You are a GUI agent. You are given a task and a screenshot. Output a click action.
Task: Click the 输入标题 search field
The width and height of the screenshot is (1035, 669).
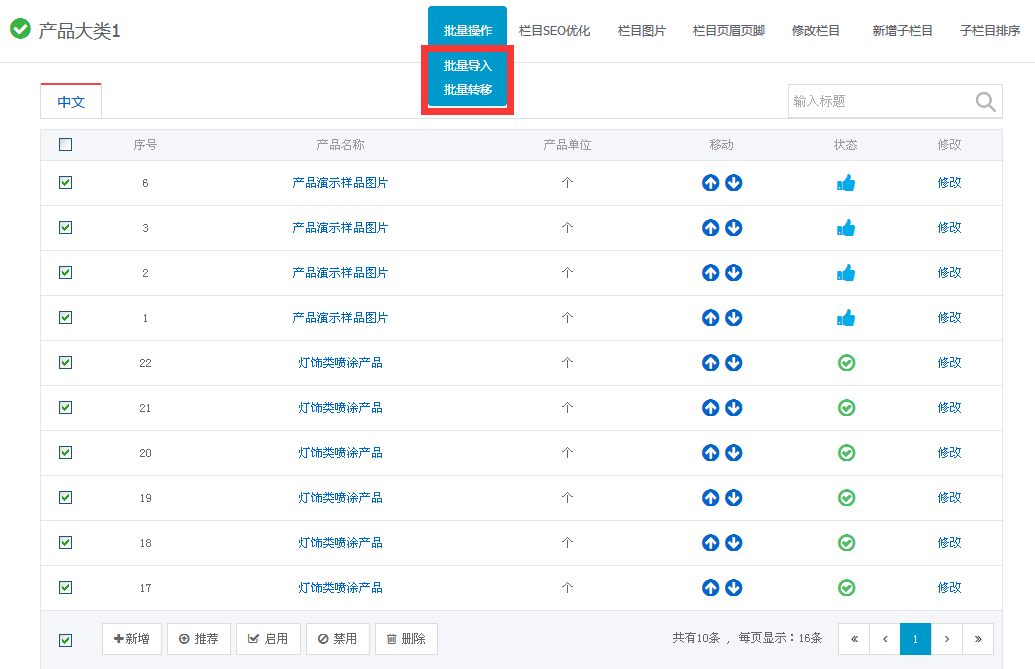(x=880, y=101)
